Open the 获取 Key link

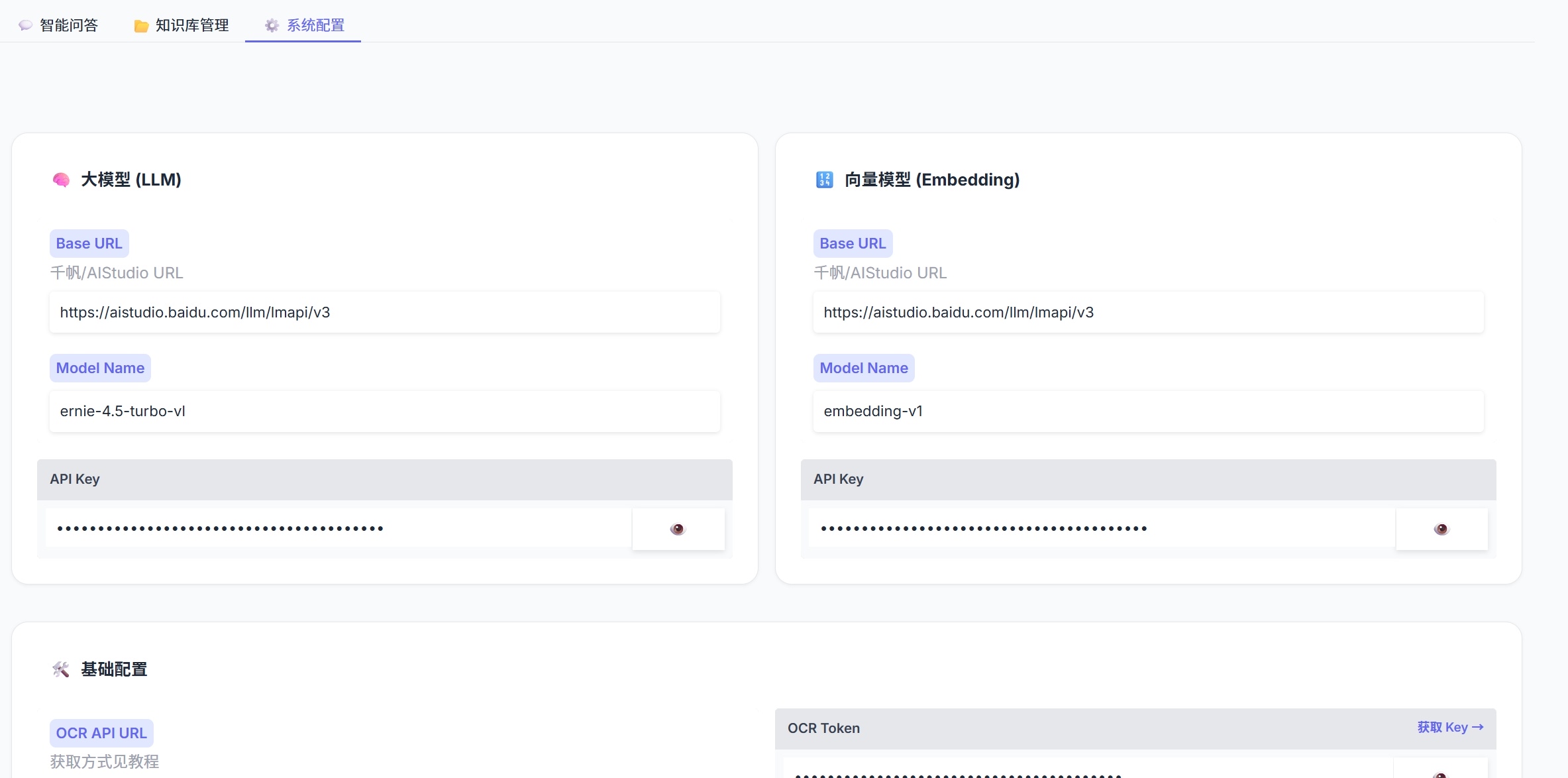pos(1449,727)
